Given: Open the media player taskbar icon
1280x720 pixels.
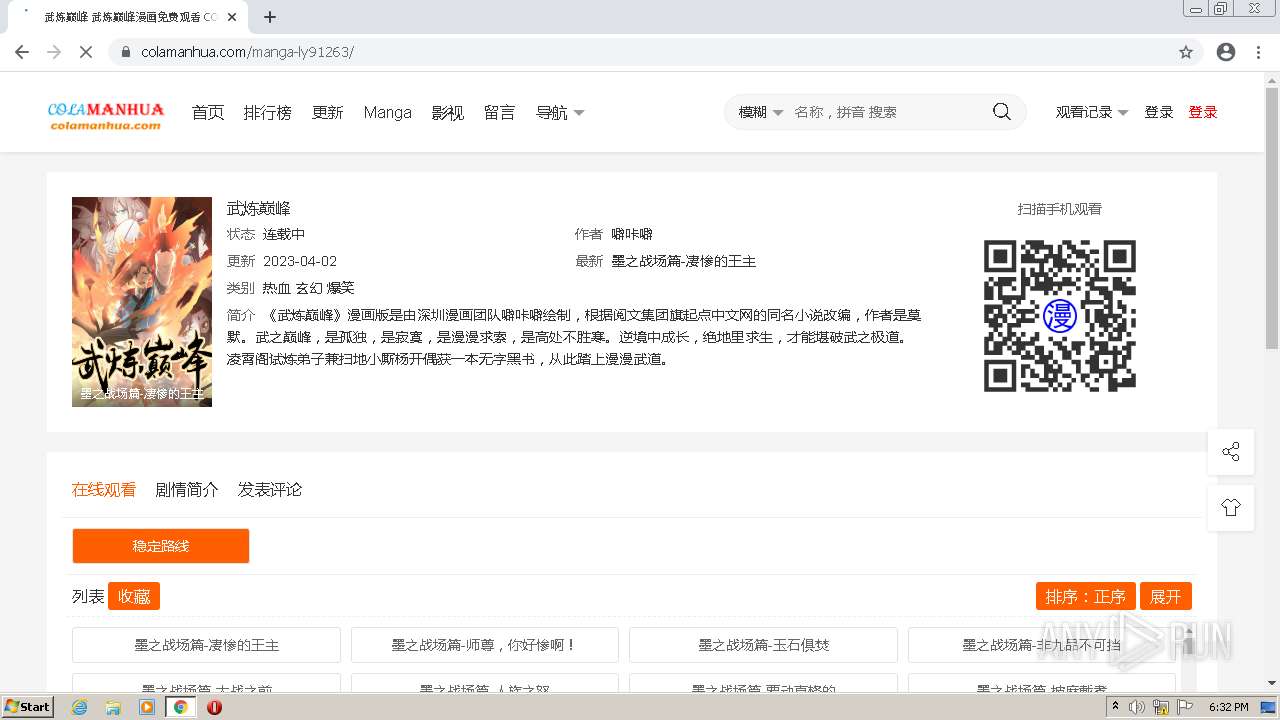Looking at the screenshot, I should pyautogui.click(x=147, y=707).
